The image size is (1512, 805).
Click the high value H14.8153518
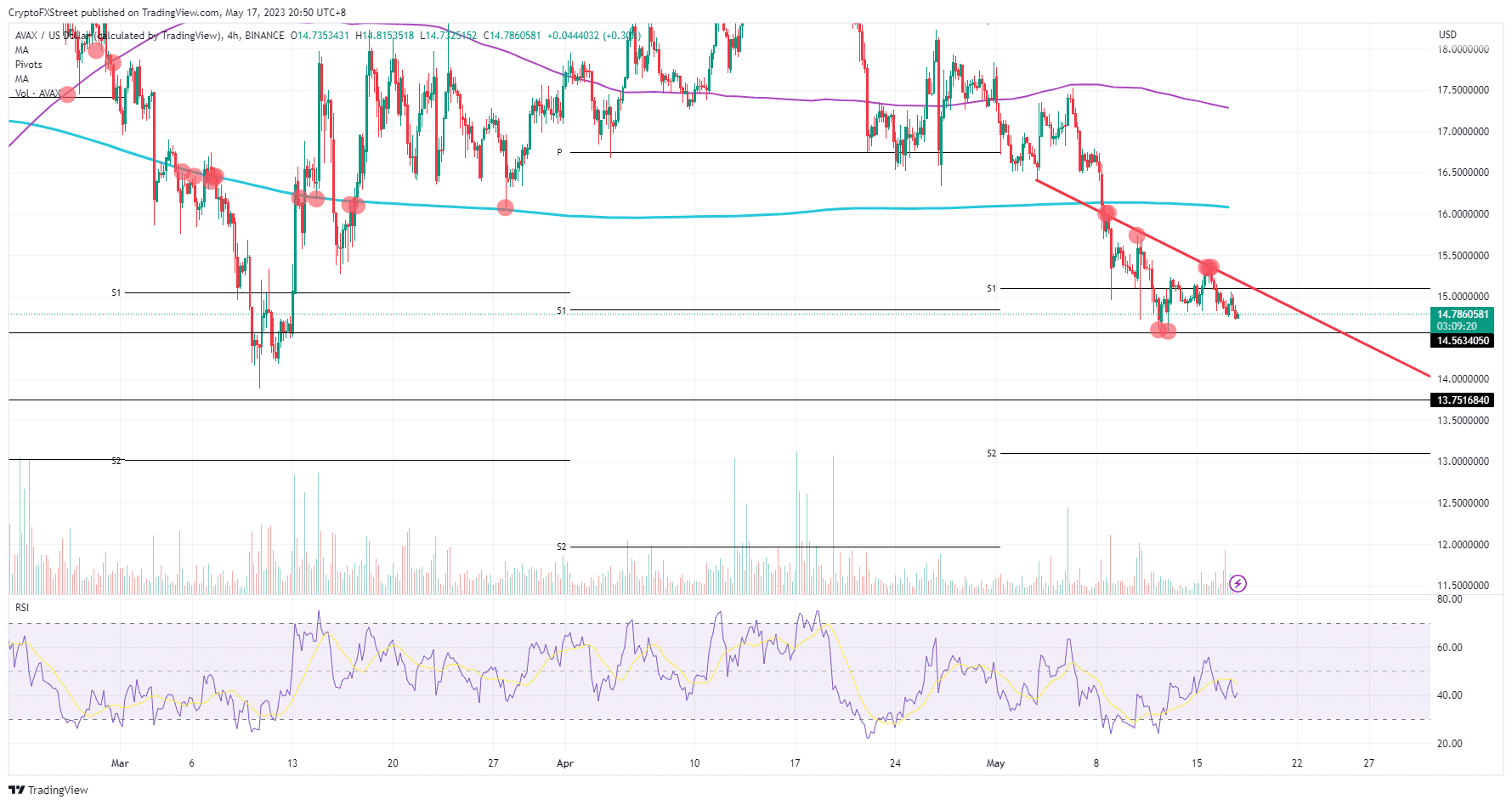(384, 36)
